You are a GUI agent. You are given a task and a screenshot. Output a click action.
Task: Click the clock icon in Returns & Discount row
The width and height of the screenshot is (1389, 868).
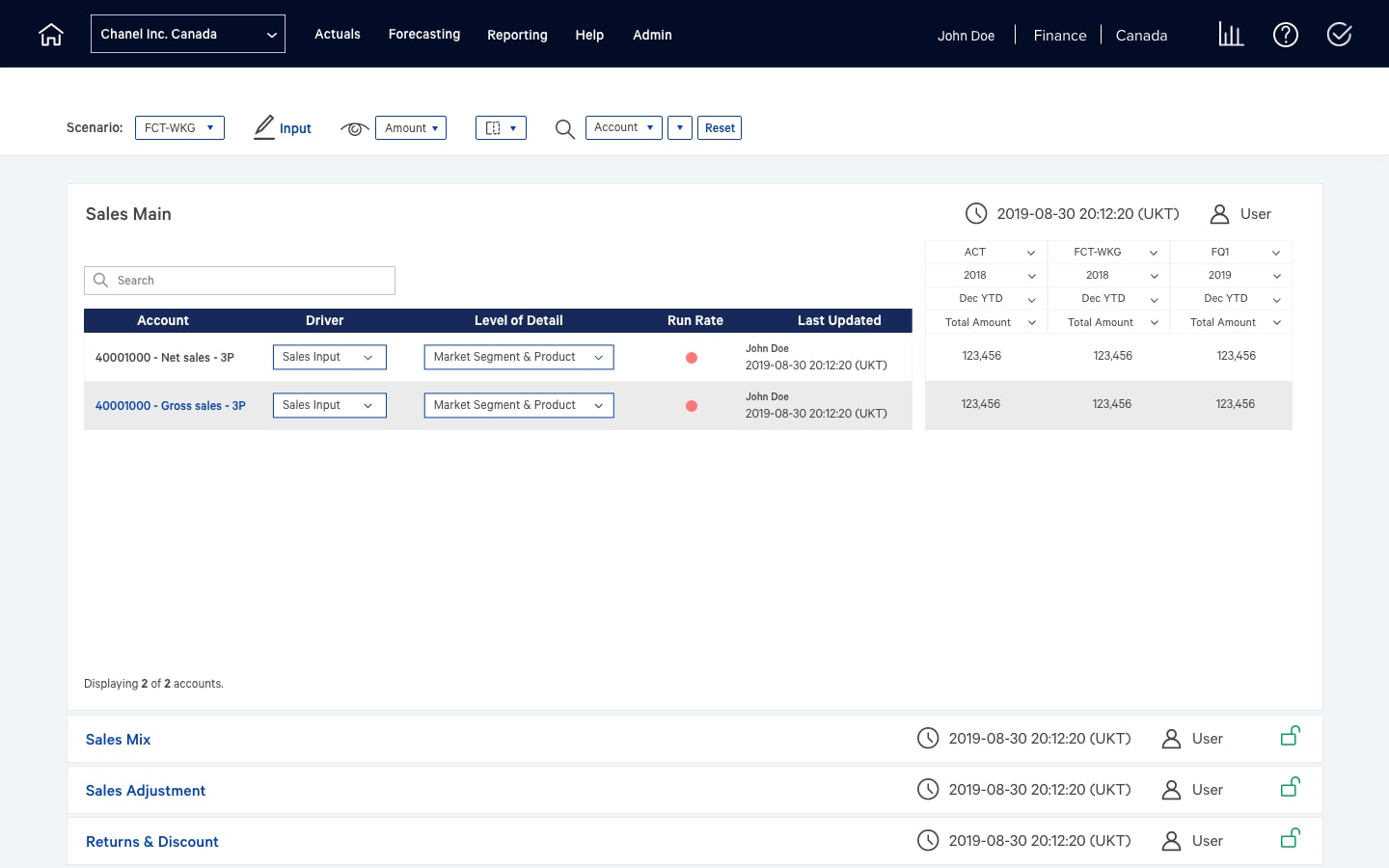[928, 841]
